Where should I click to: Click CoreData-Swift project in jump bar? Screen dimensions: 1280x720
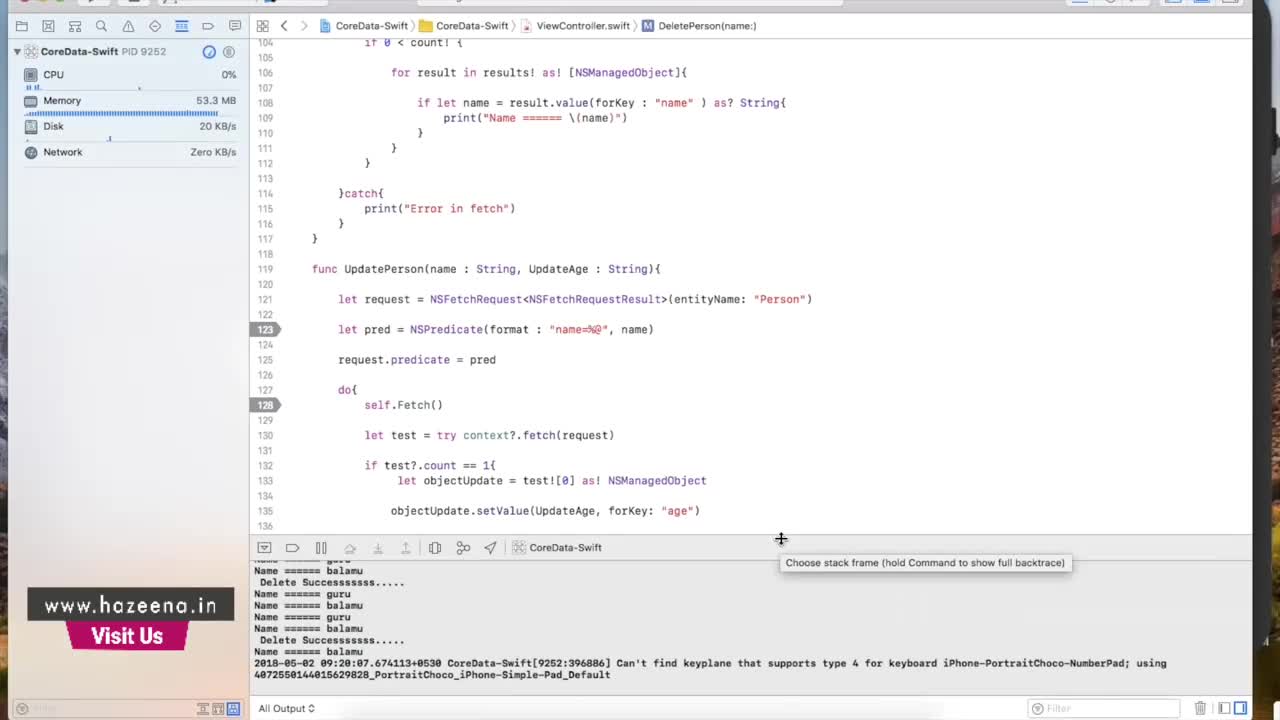coord(364,26)
